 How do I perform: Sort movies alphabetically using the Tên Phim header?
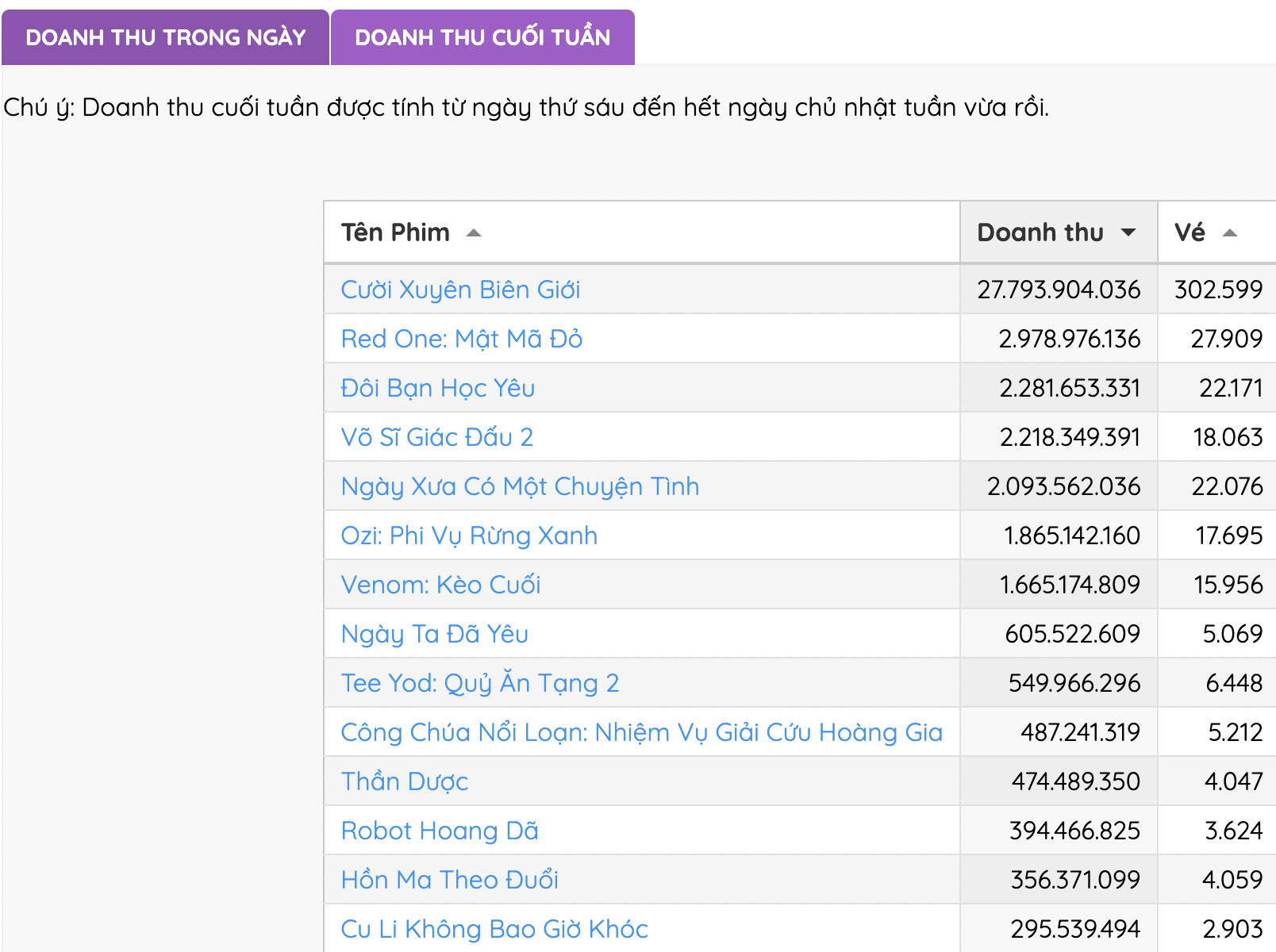(395, 232)
